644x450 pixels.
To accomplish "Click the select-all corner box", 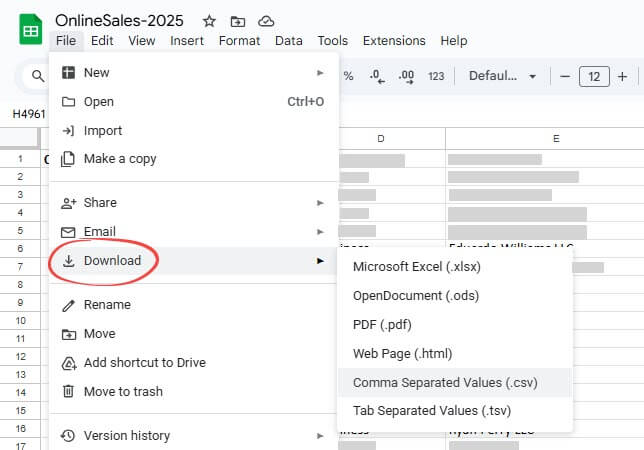I will 20,138.
